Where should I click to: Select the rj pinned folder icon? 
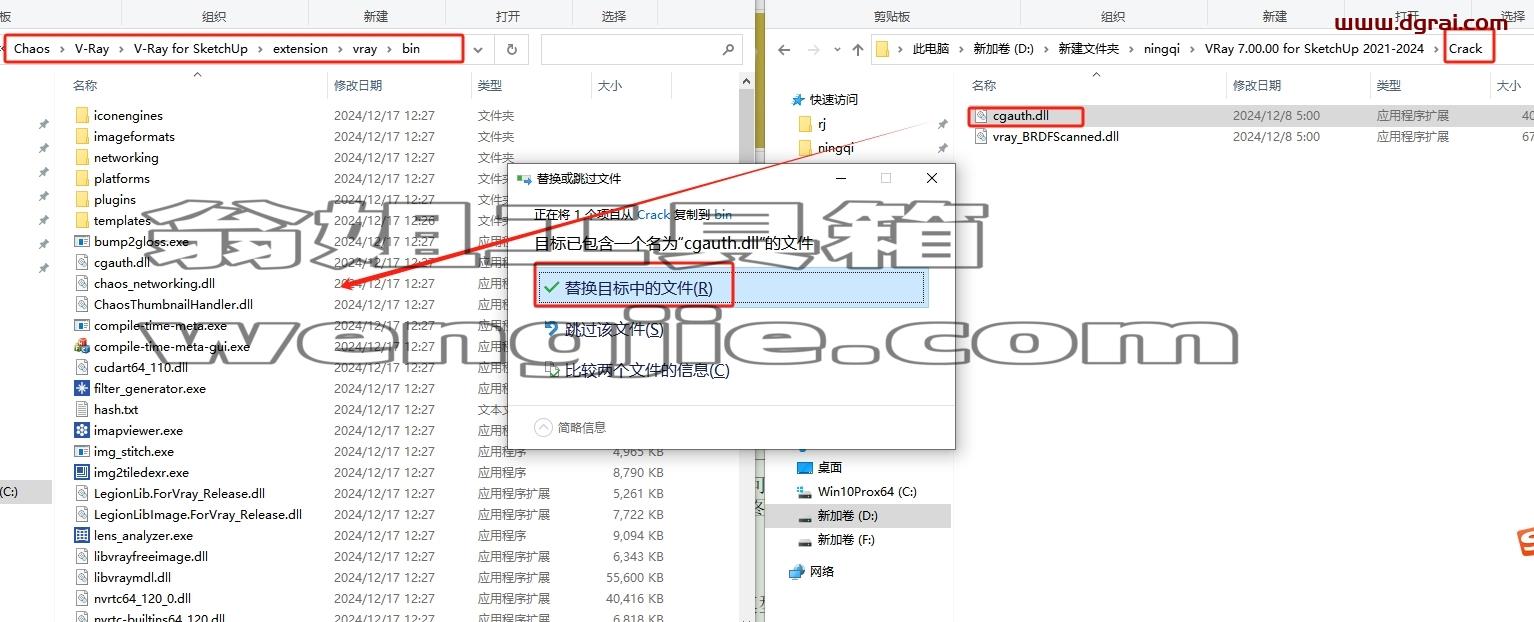point(805,124)
